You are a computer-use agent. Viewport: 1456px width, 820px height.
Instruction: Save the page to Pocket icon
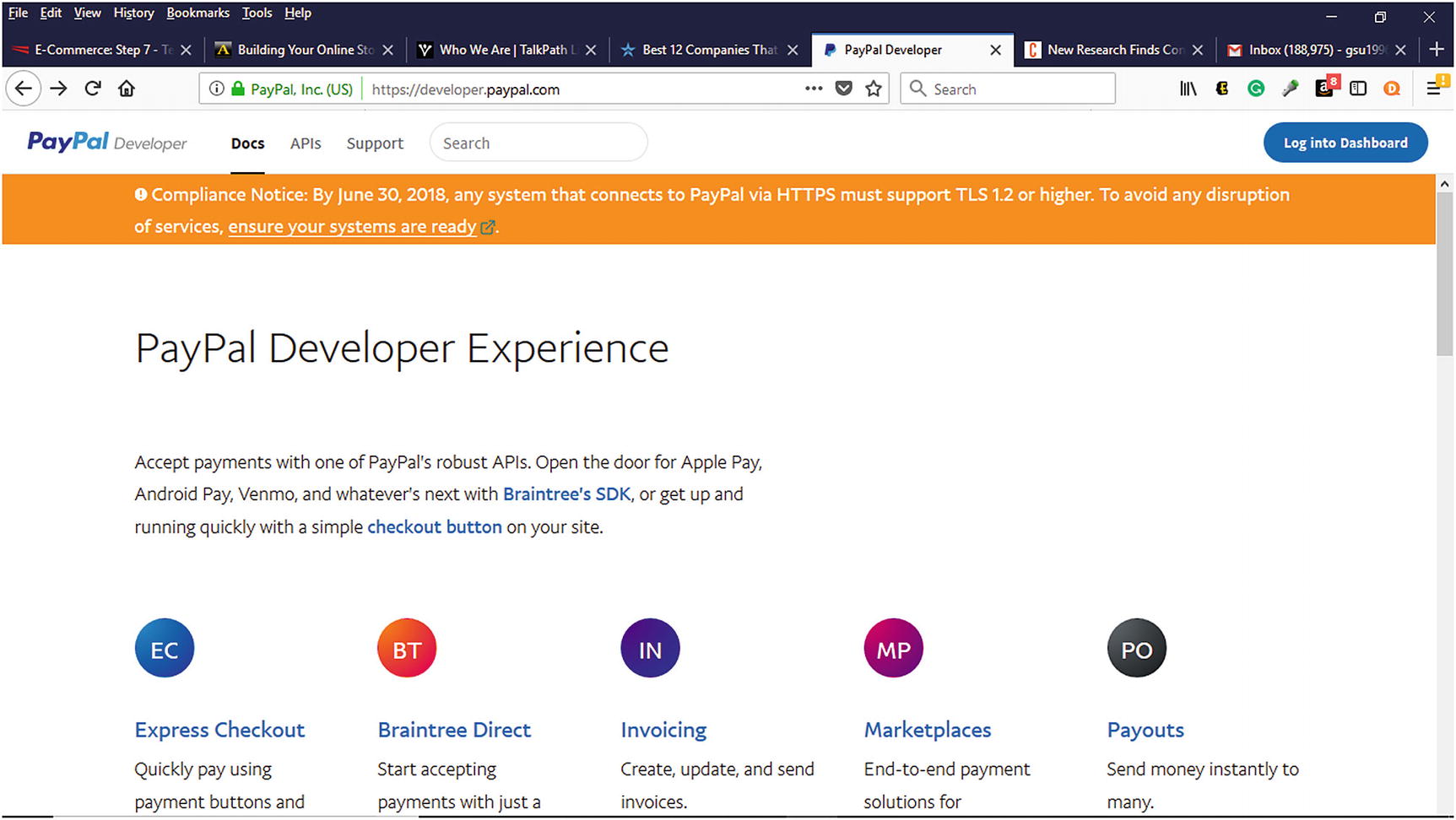[x=843, y=89]
